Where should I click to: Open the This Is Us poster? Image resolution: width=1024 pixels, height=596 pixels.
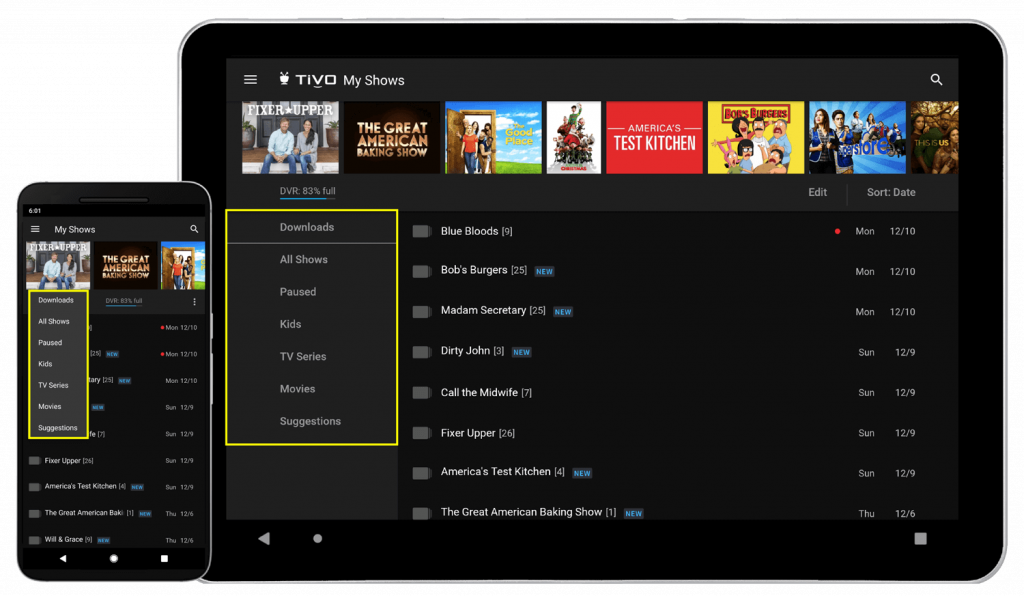pos(935,138)
